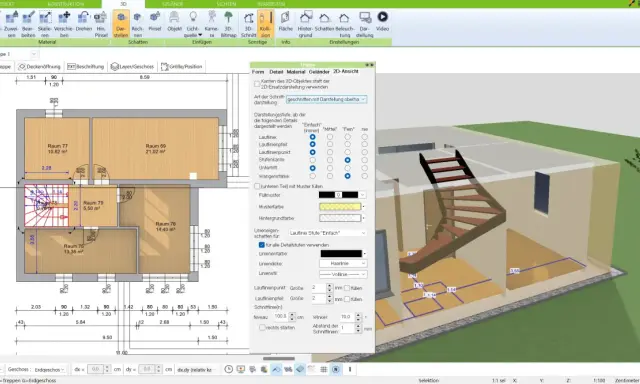The width and height of the screenshot is (640, 384).
Task: Open the 3D-Schnitt tool
Action: (x=248, y=24)
